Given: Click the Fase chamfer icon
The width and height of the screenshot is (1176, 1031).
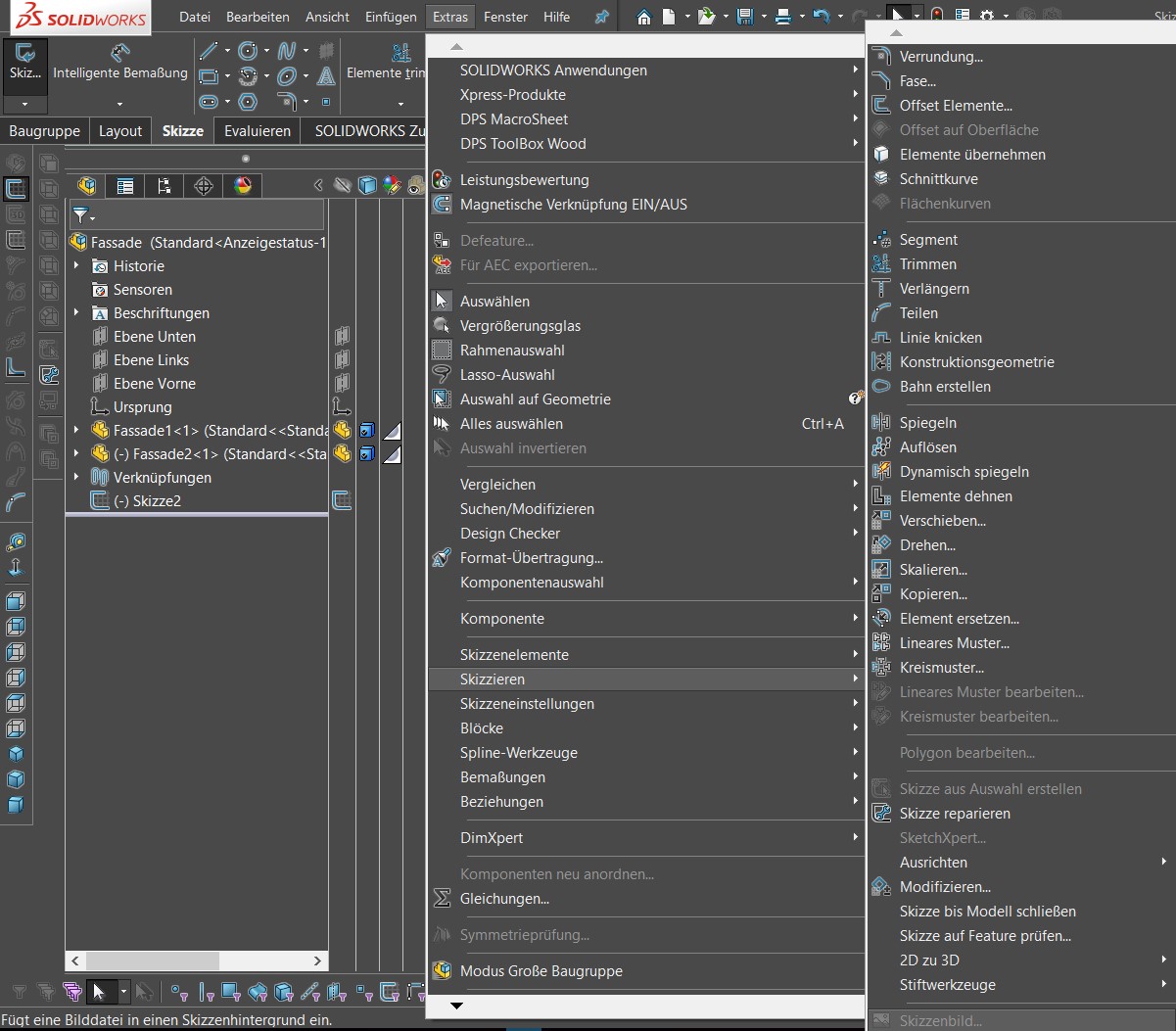Looking at the screenshot, I should [x=881, y=81].
